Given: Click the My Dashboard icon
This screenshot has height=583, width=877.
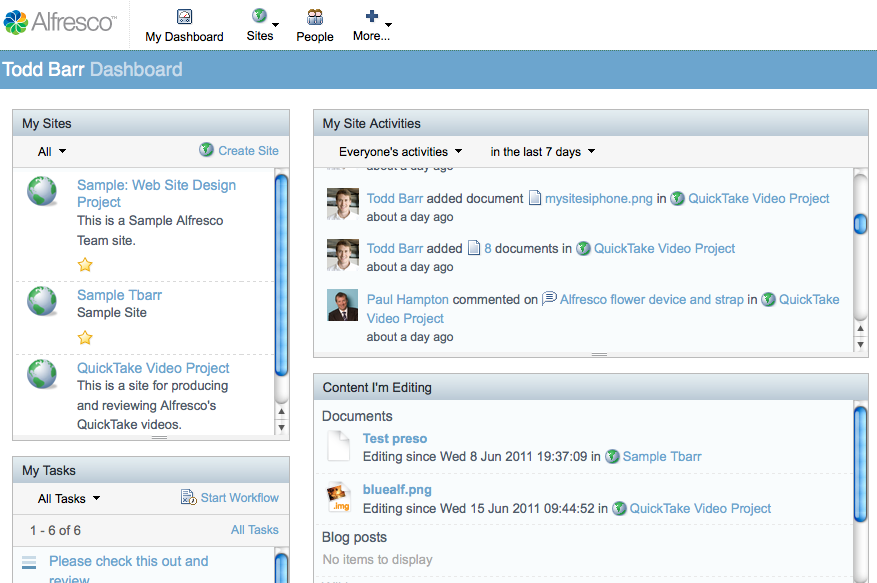Looking at the screenshot, I should [x=184, y=17].
